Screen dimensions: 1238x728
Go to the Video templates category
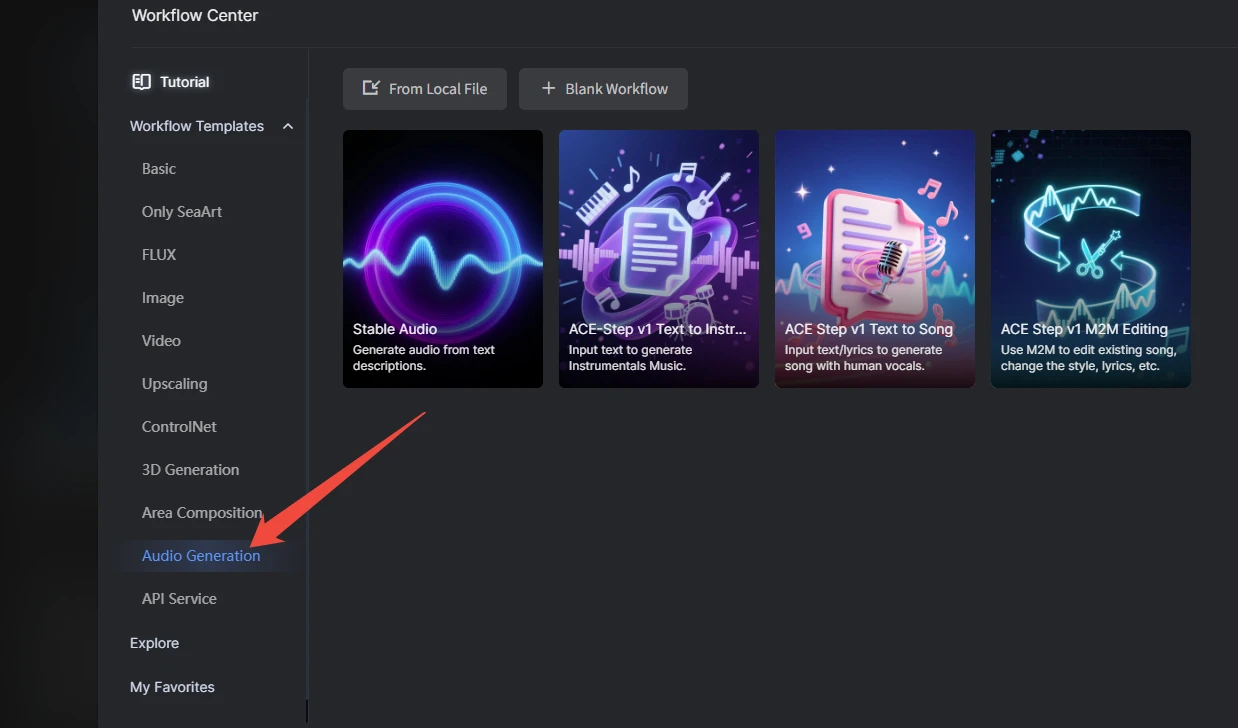[161, 341]
